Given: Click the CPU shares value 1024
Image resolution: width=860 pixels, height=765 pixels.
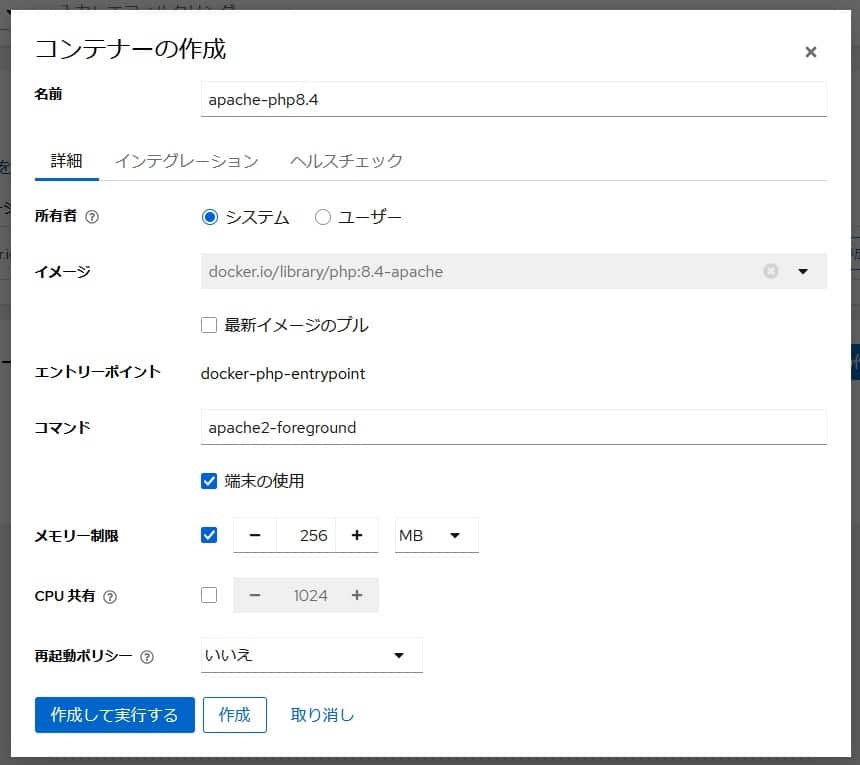Looking at the screenshot, I should click(306, 595).
